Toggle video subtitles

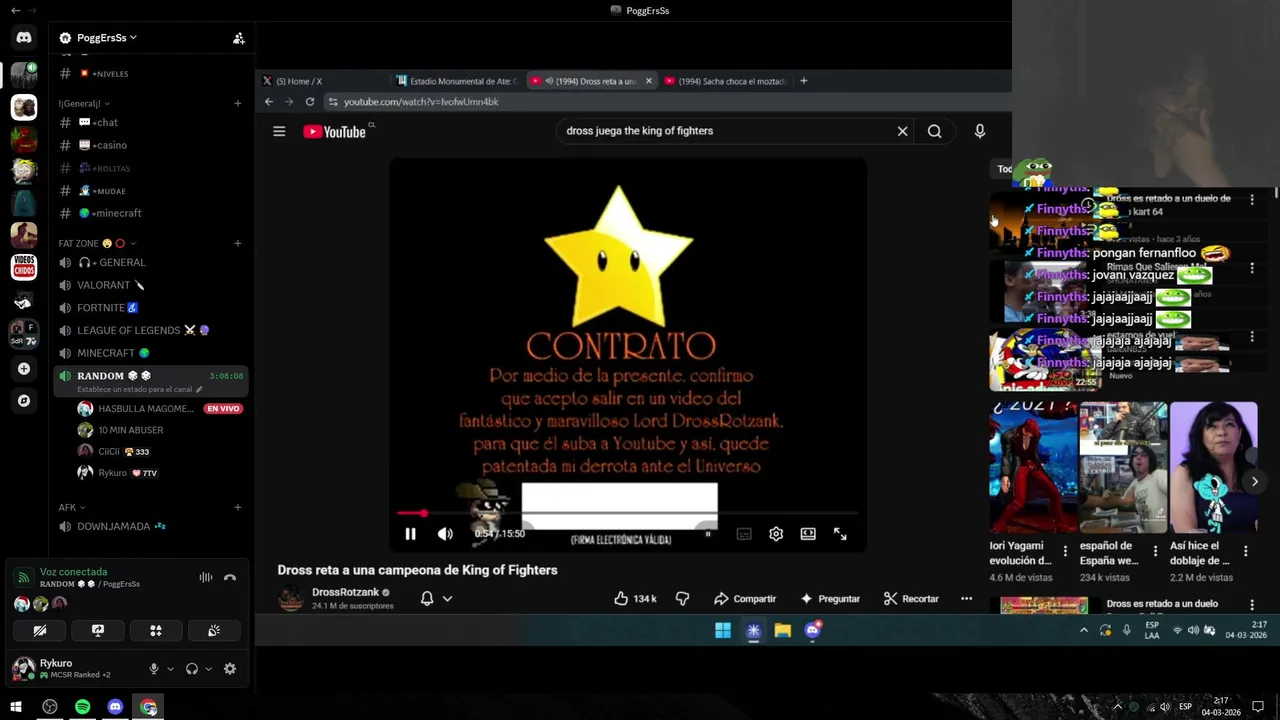coord(744,534)
